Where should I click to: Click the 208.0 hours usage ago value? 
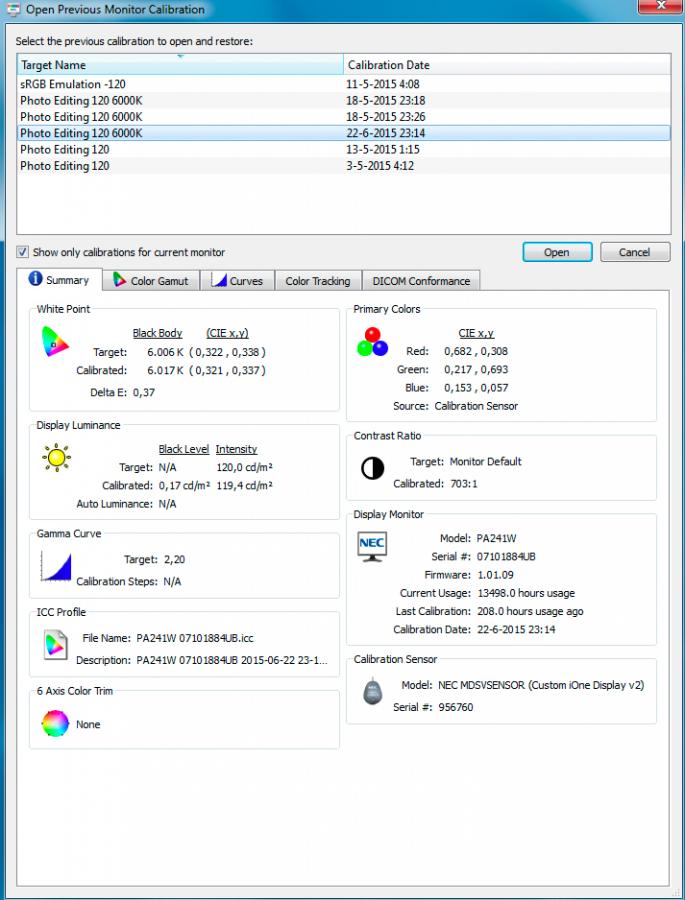click(530, 611)
